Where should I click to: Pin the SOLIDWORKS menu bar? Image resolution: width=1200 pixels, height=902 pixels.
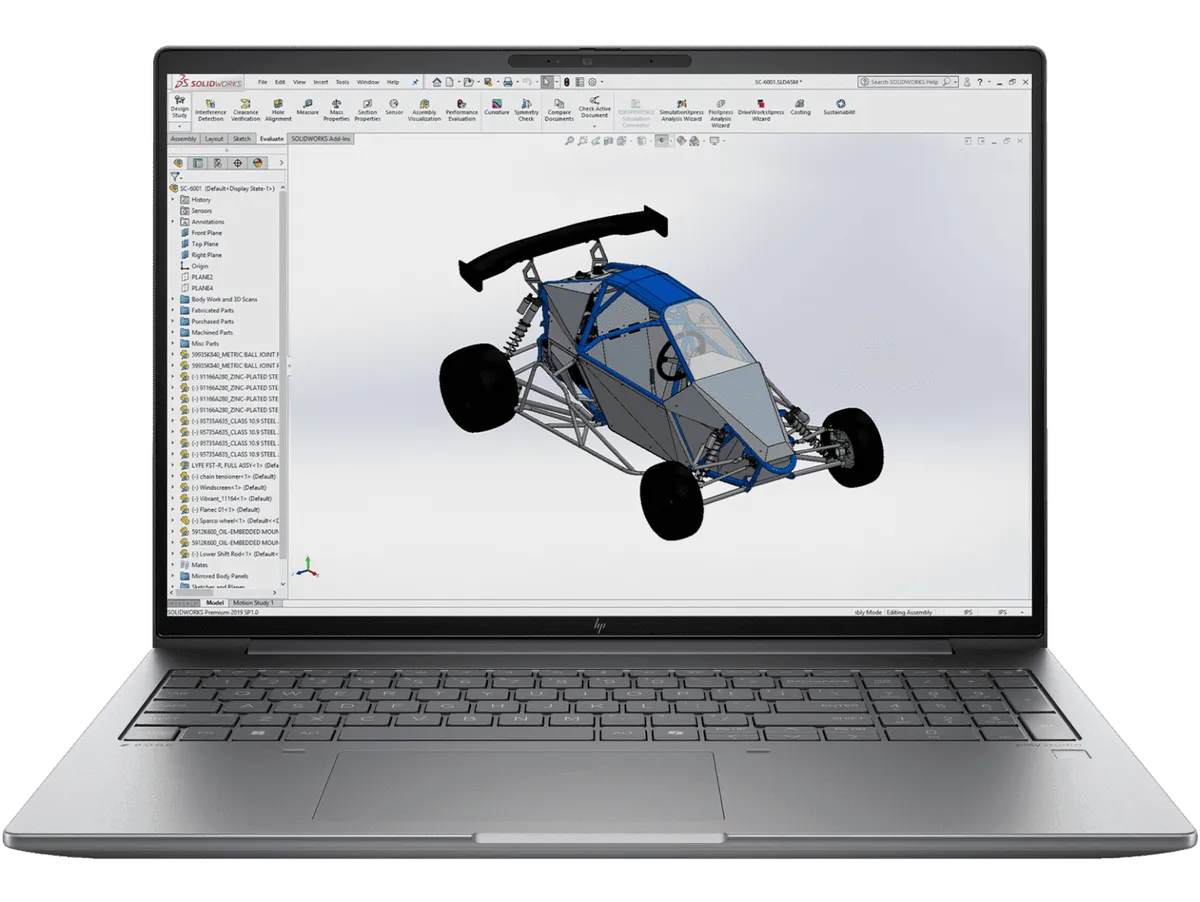(415, 82)
